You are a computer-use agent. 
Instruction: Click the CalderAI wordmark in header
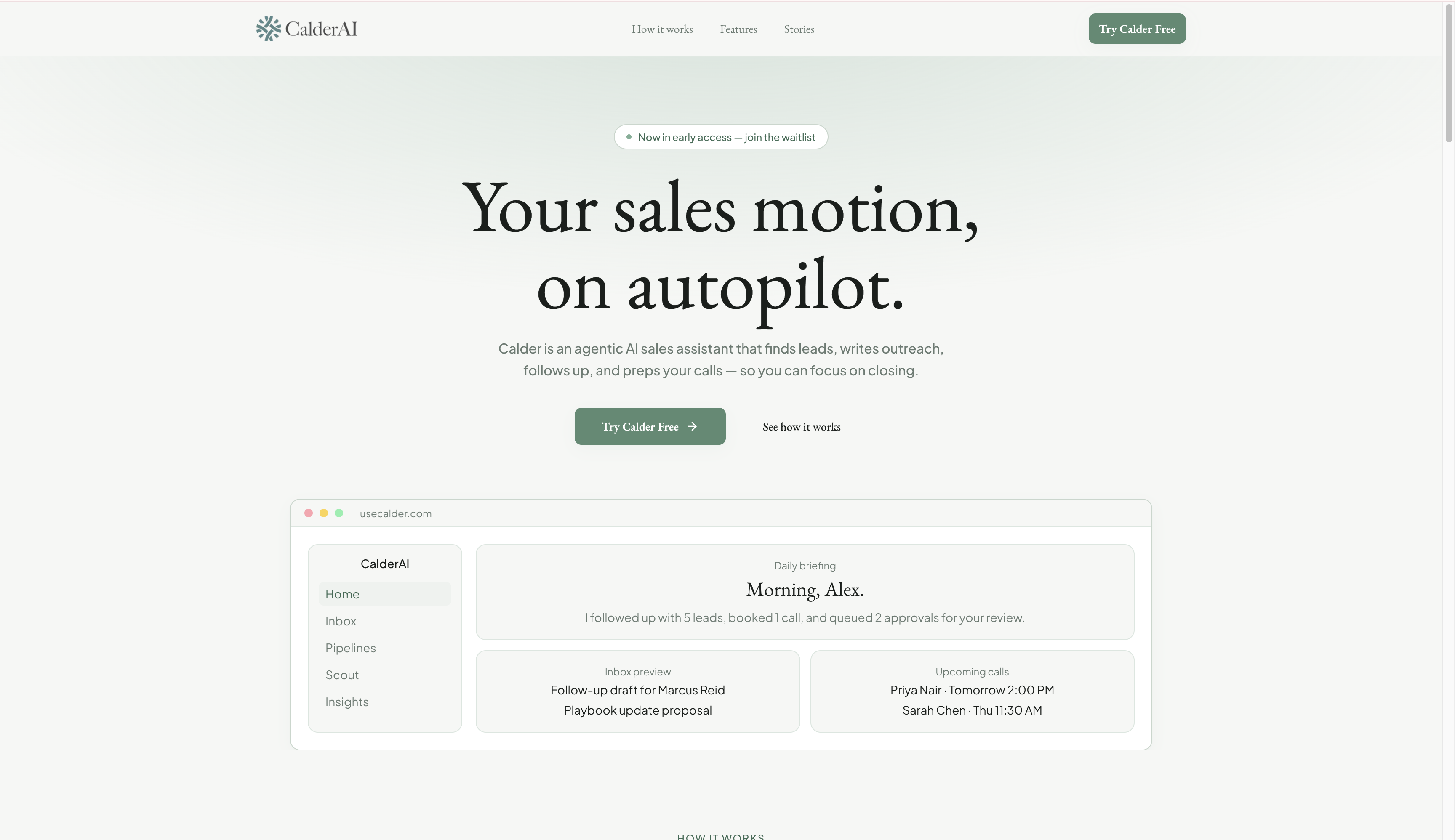click(x=321, y=29)
